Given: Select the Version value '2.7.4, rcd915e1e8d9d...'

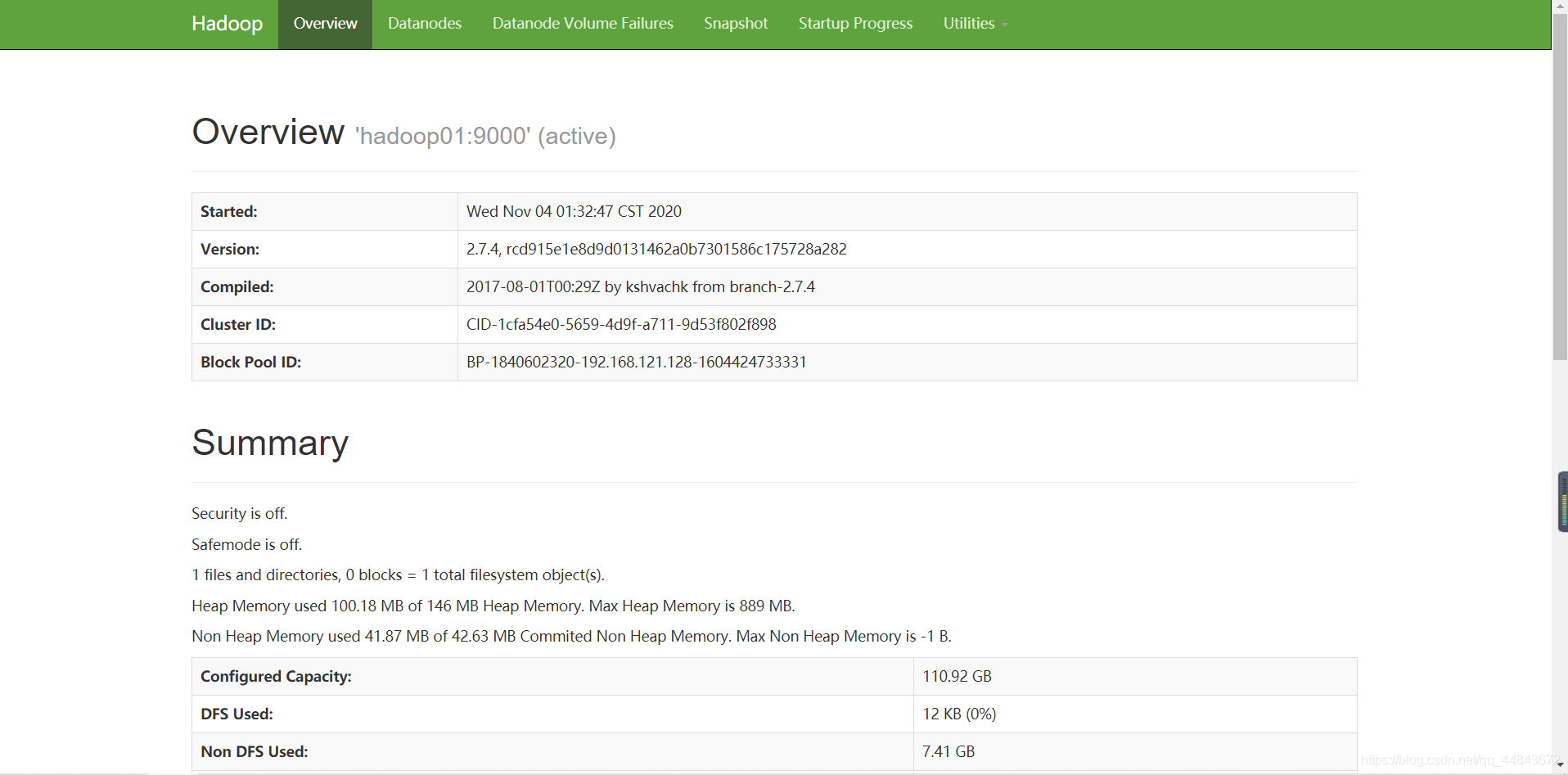Looking at the screenshot, I should click(656, 249).
